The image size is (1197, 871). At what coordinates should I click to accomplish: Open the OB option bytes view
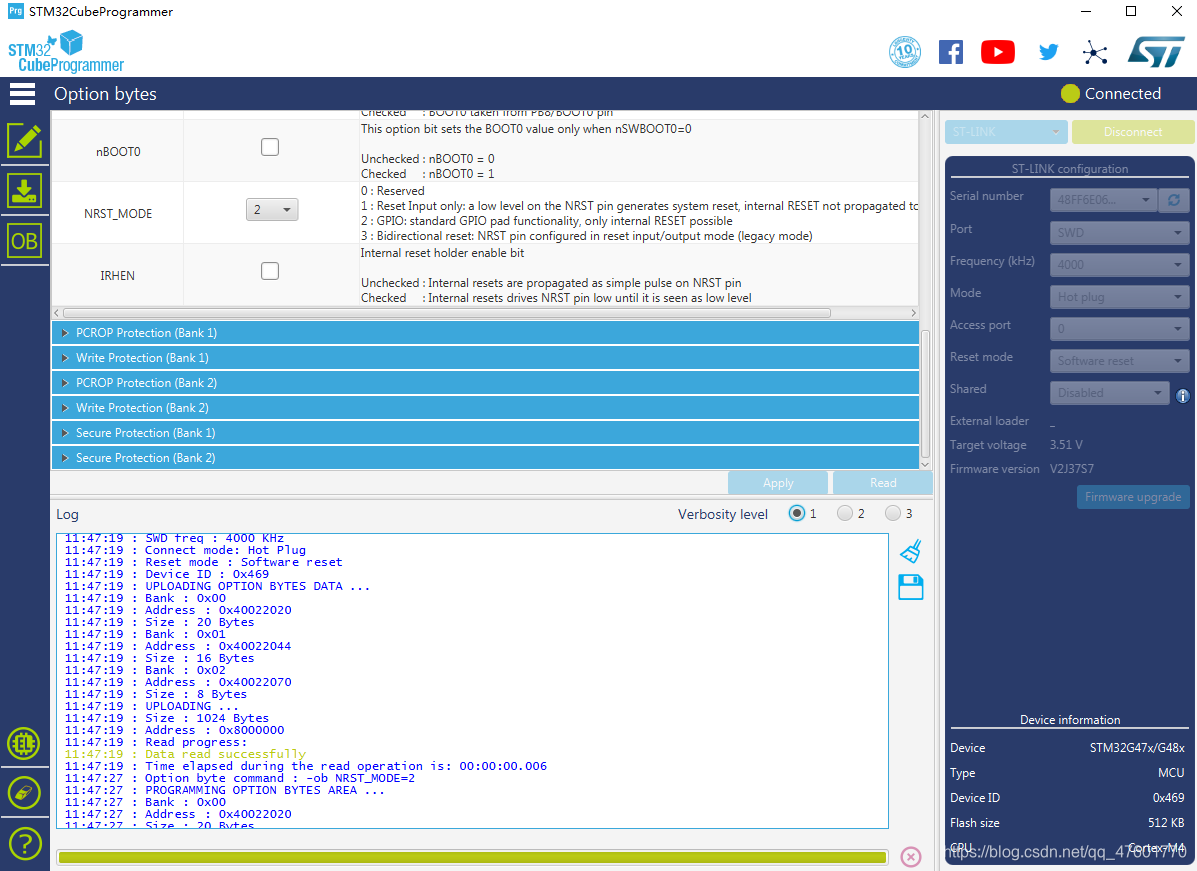click(24, 241)
